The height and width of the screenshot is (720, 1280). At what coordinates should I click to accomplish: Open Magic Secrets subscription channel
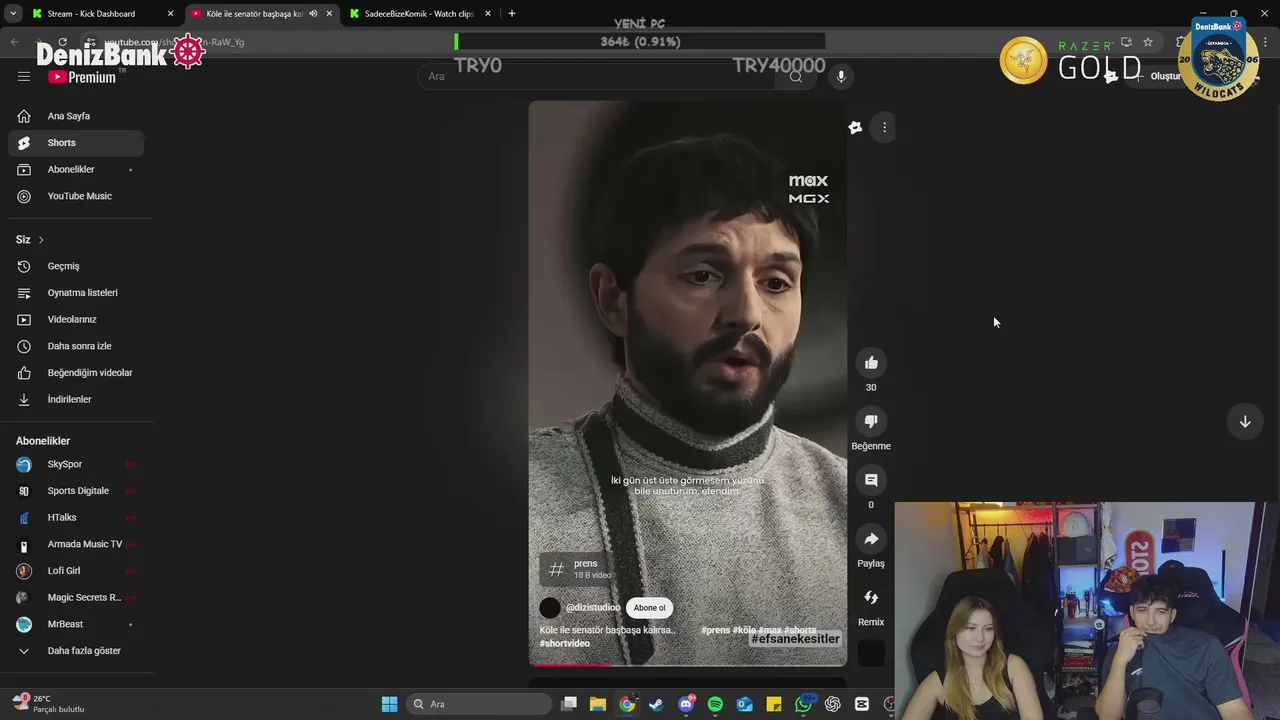(76, 597)
